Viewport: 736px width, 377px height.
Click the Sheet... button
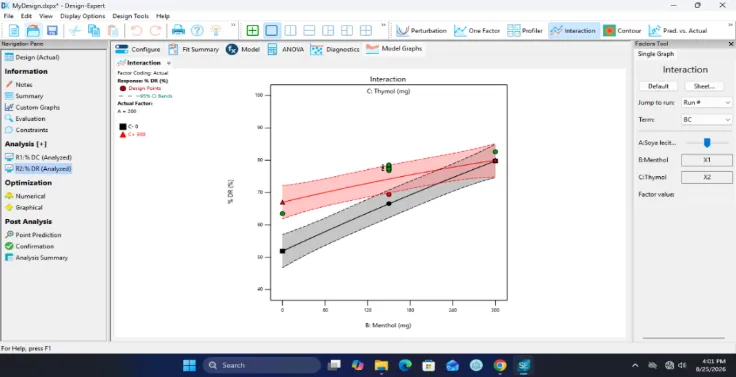704,86
